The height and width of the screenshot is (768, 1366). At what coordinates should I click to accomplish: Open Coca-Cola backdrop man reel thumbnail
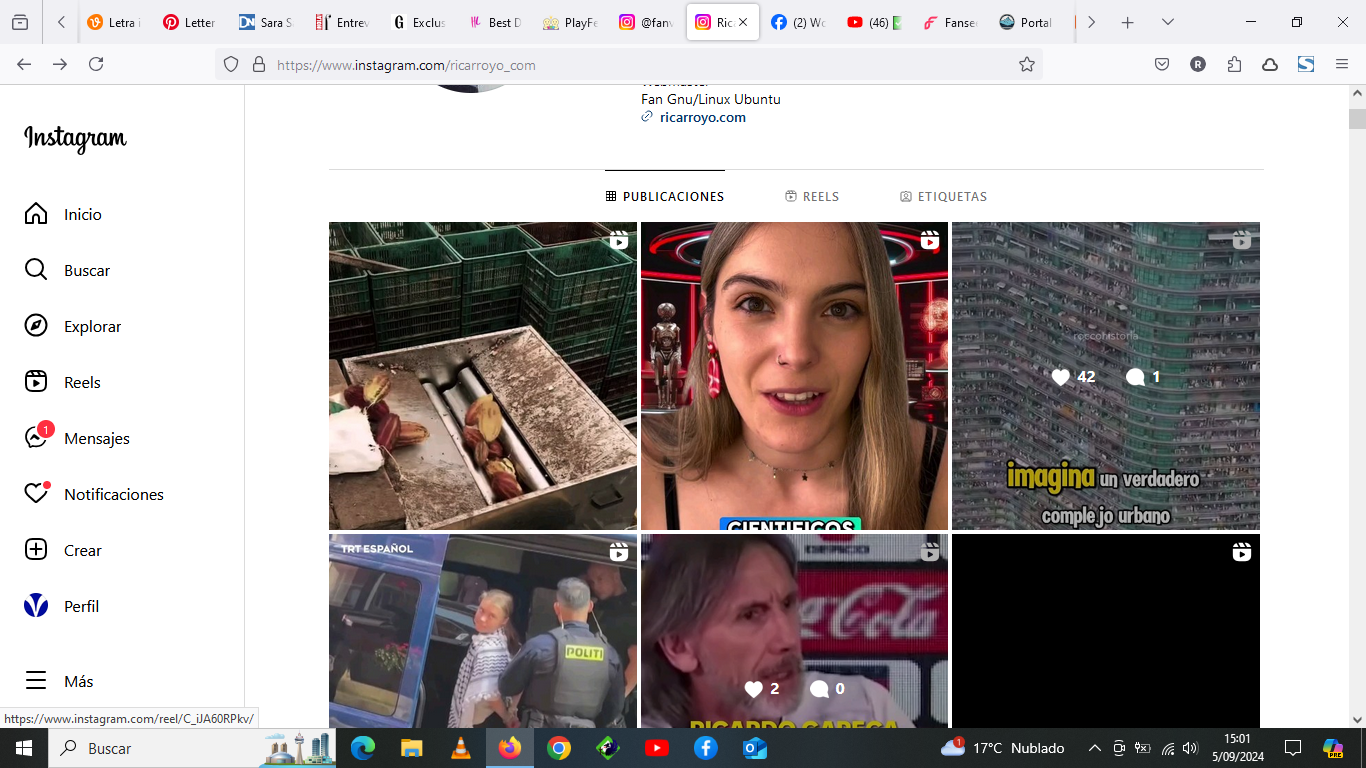[x=794, y=631]
